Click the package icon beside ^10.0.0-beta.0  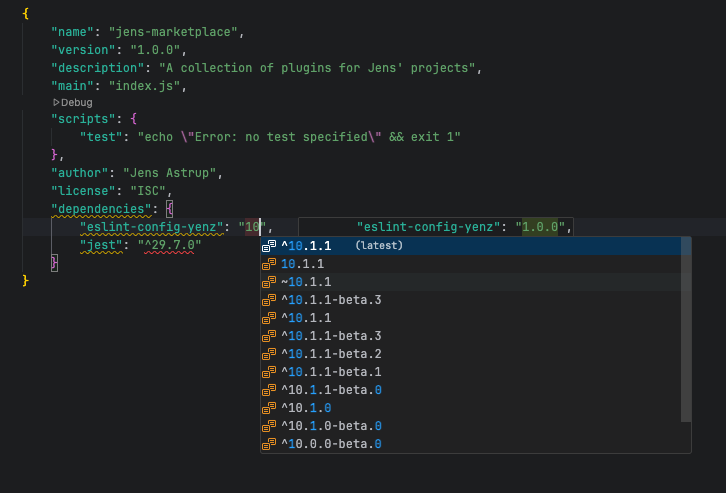coord(269,444)
